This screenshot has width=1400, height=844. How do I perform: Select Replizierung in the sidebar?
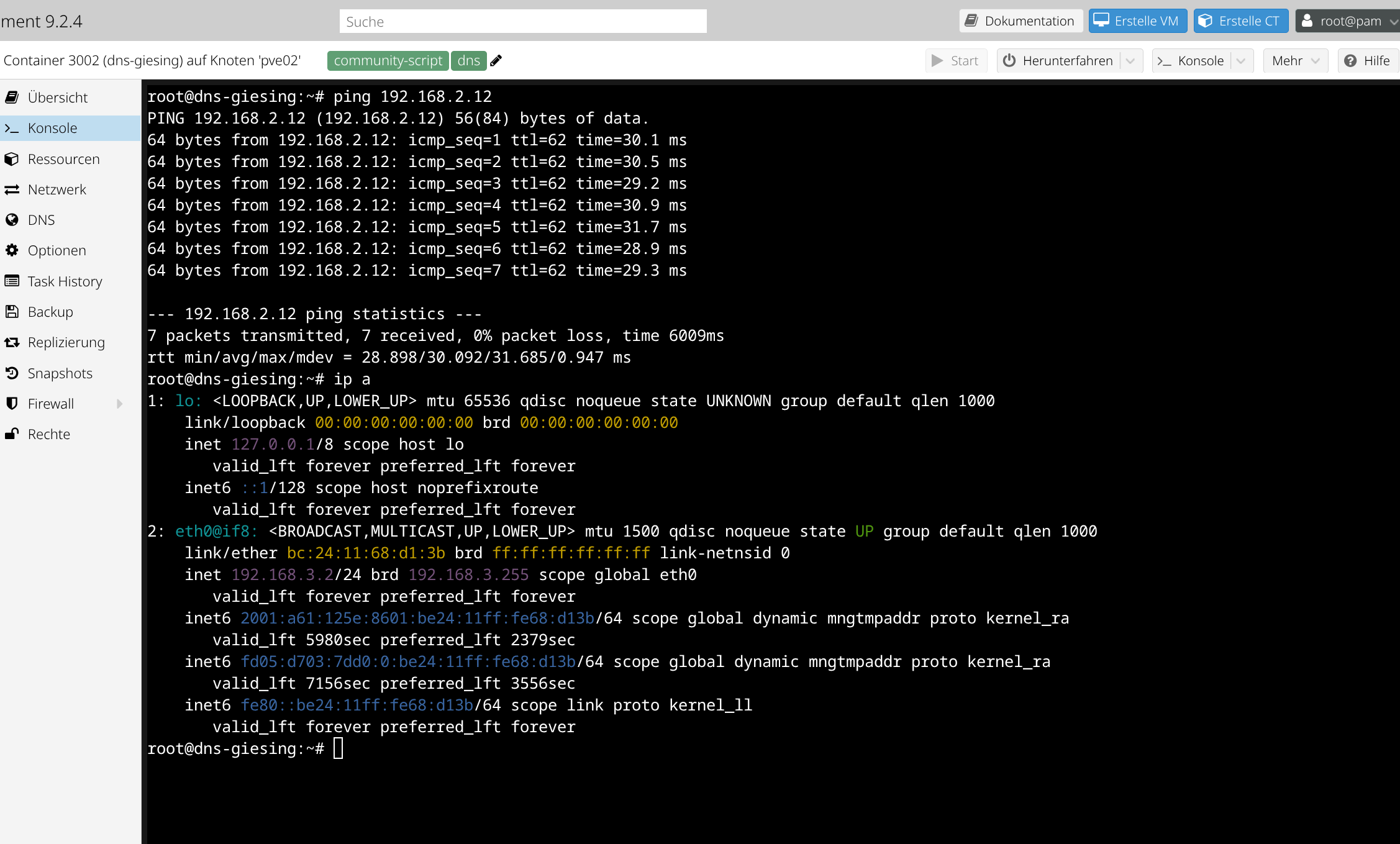click(70, 342)
